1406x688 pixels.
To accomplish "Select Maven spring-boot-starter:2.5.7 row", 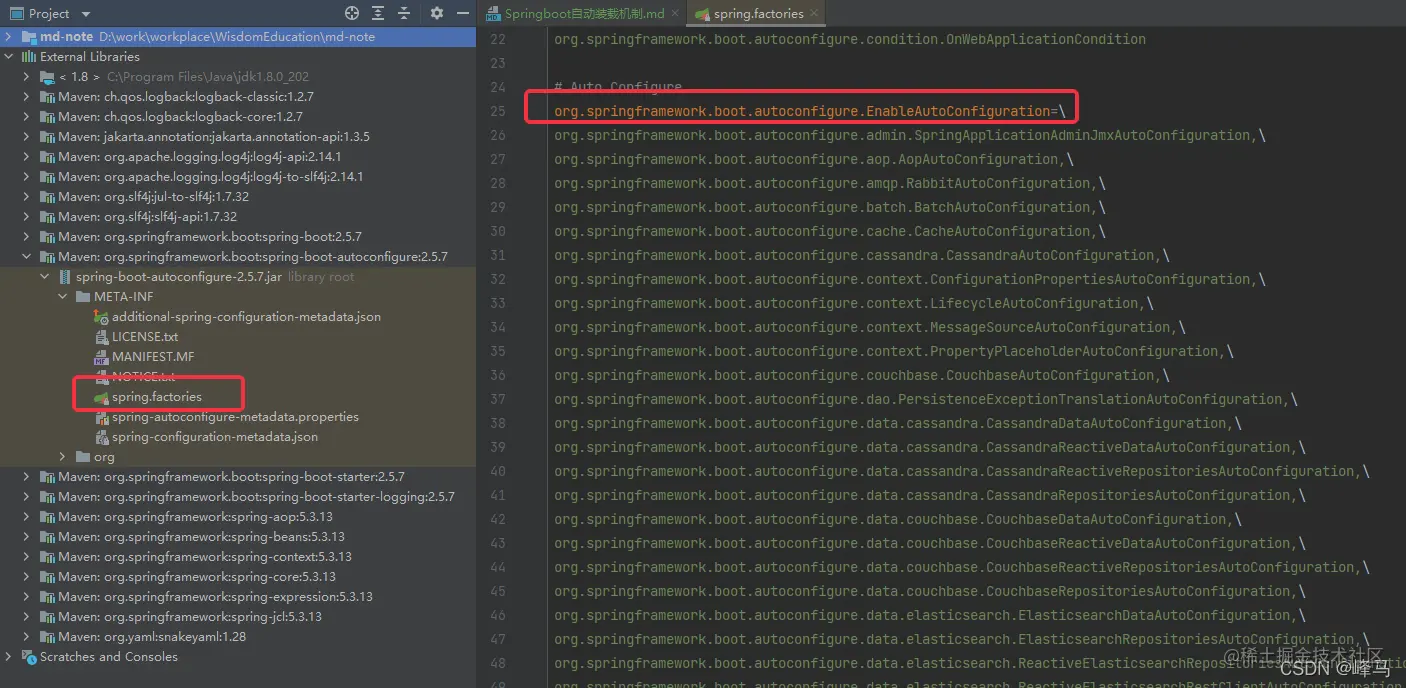I will [x=238, y=477].
